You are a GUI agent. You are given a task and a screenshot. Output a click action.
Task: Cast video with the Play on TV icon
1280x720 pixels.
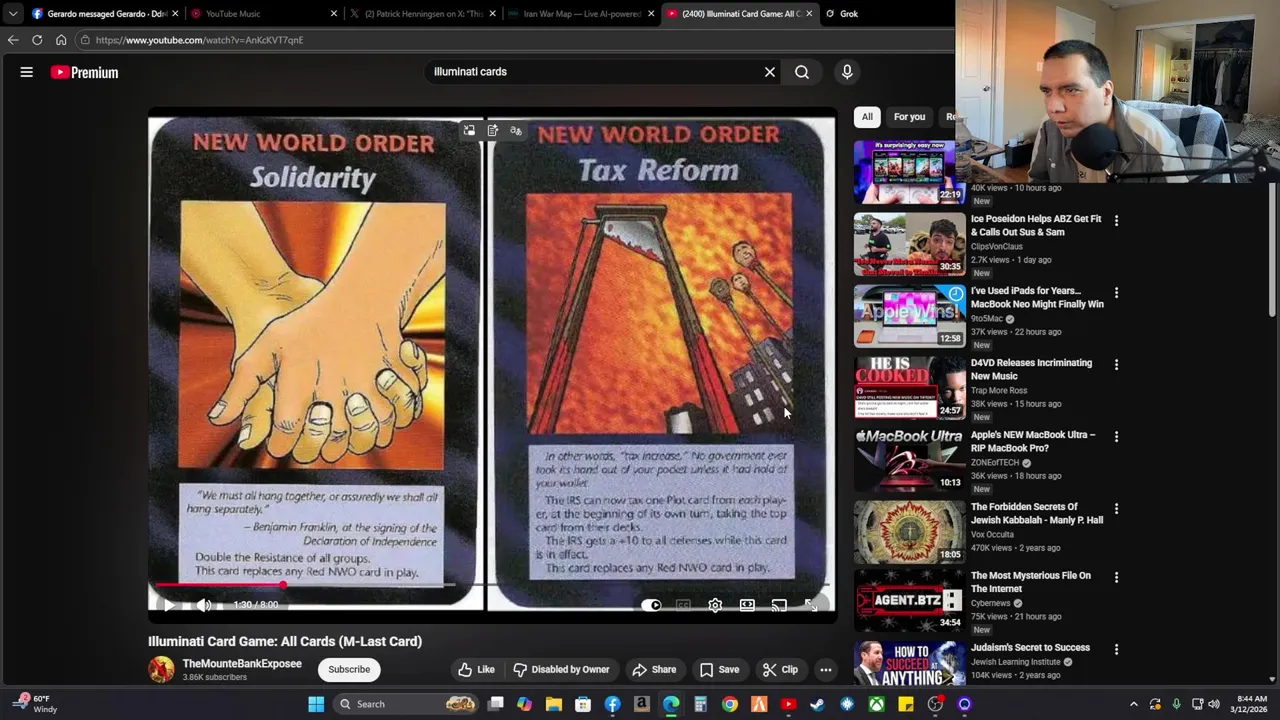tap(779, 605)
